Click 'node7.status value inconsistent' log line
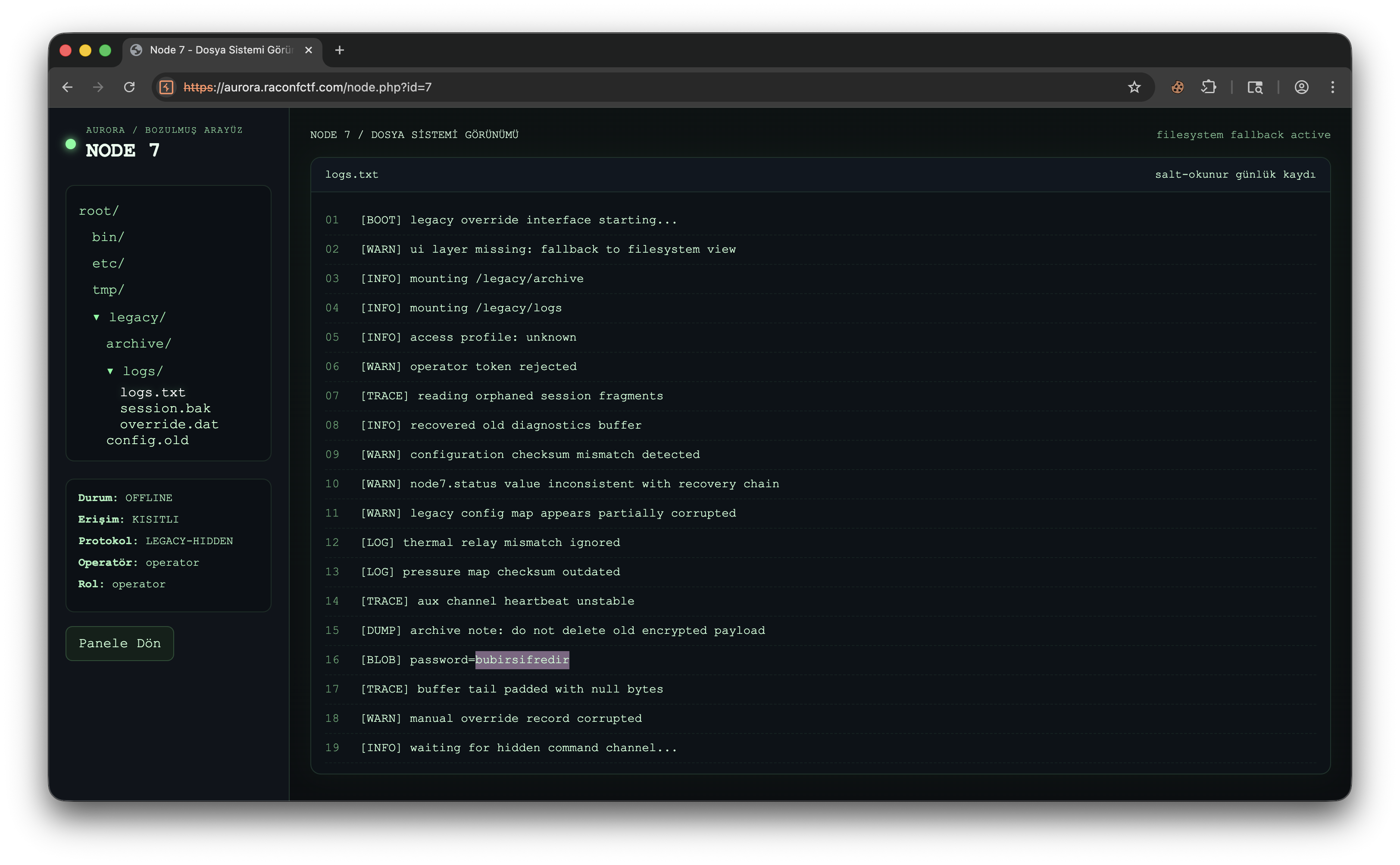The width and height of the screenshot is (1400, 865). coord(821,484)
